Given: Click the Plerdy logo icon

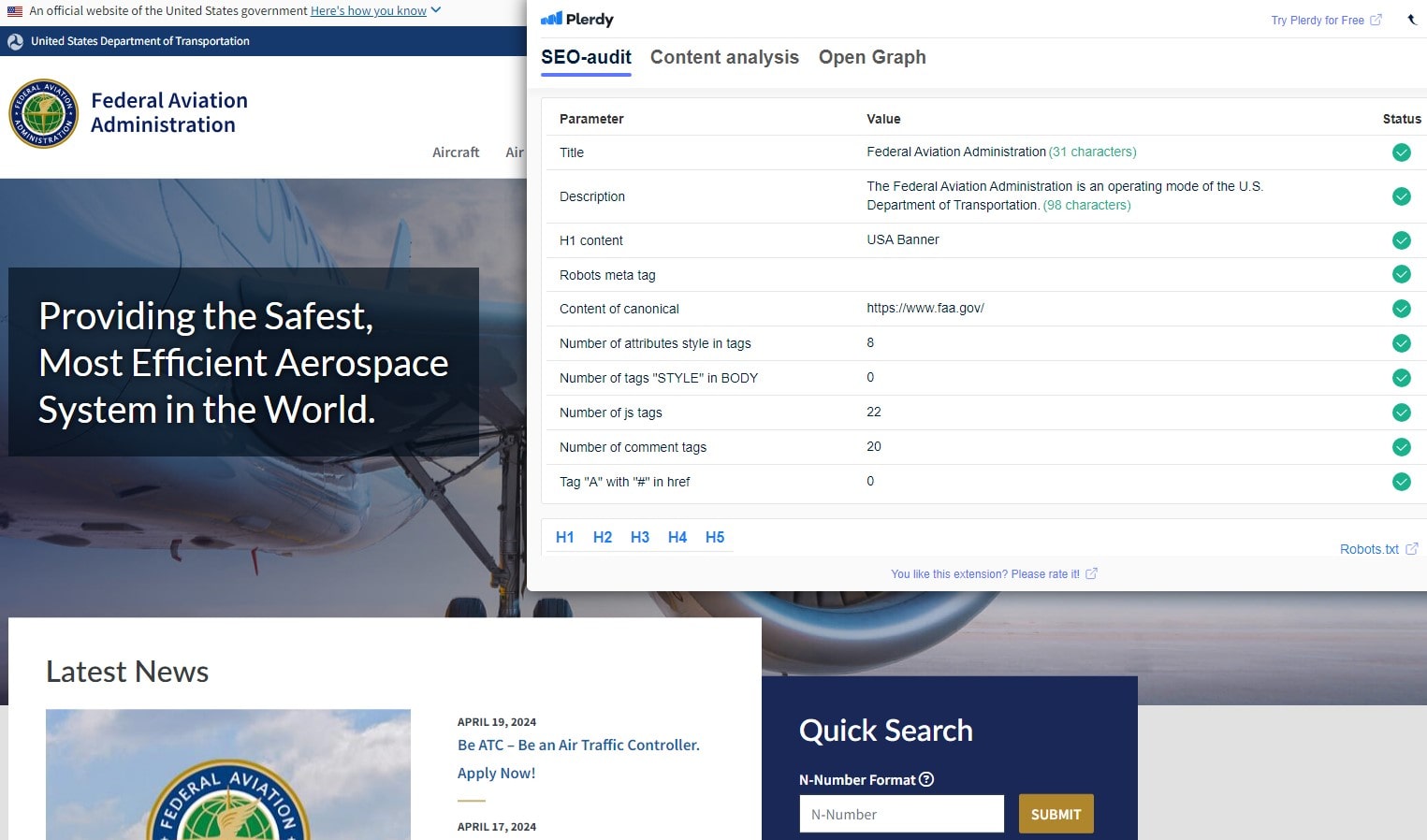Looking at the screenshot, I should (x=551, y=19).
